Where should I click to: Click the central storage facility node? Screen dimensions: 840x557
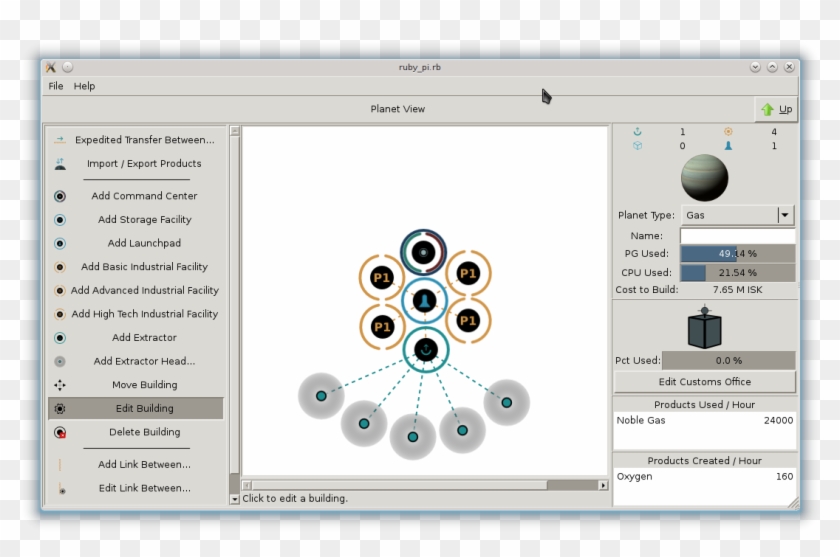[424, 300]
